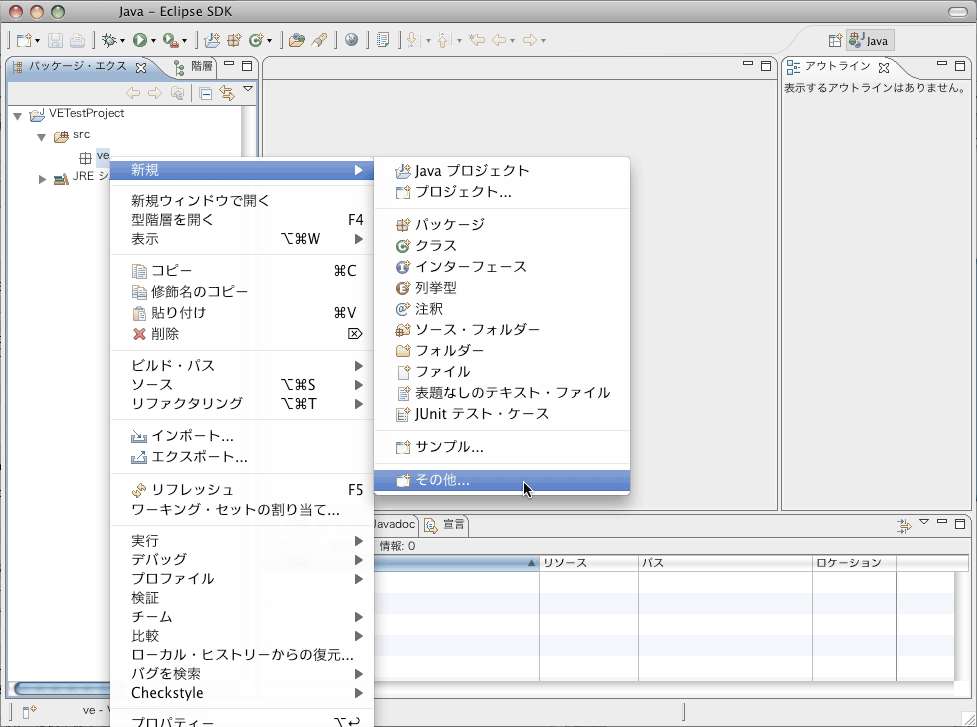Click the web browser globe icon
This screenshot has width=977, height=727.
pos(351,40)
